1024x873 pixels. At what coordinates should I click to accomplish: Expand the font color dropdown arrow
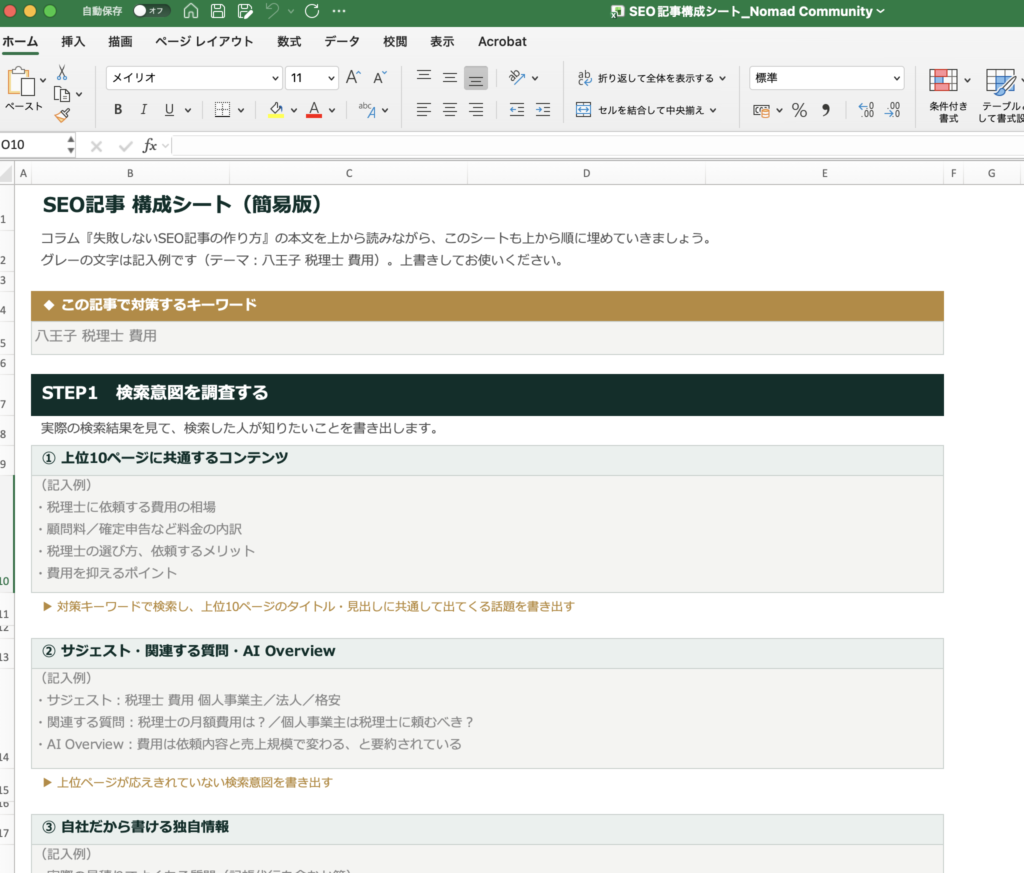(332, 110)
